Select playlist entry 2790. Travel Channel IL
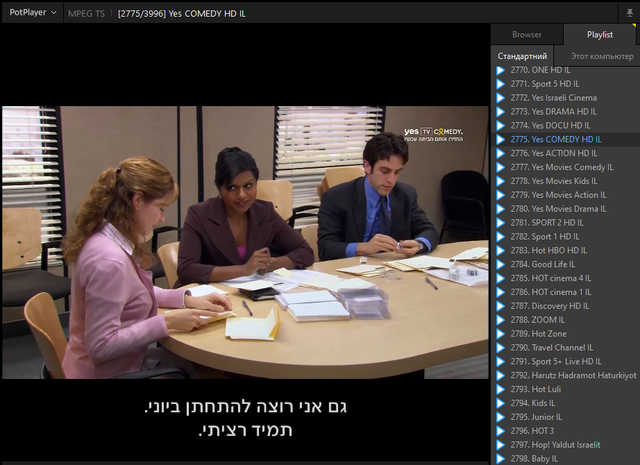The height and width of the screenshot is (465, 640). [566, 348]
